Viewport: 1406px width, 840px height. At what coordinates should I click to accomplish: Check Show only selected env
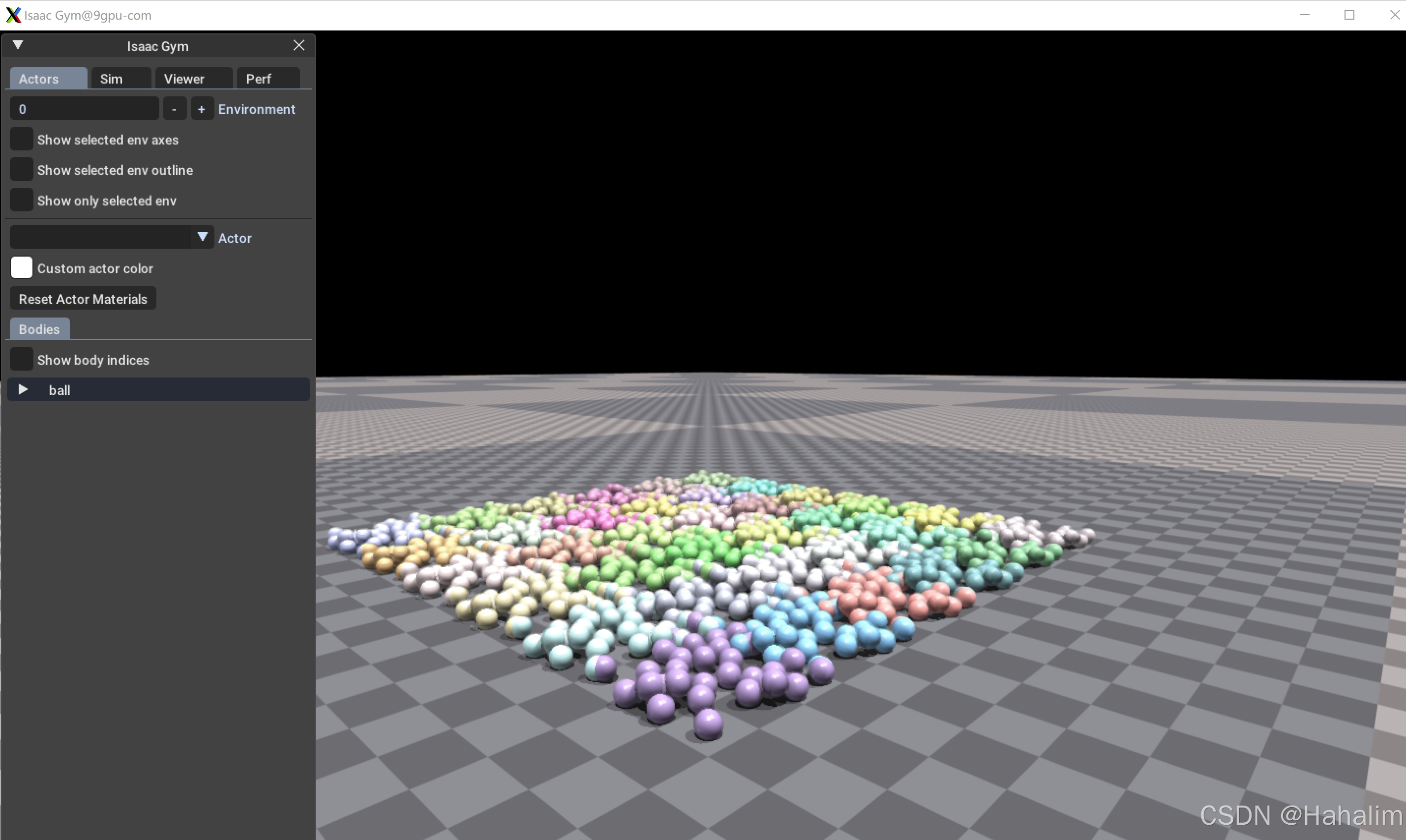coord(22,201)
